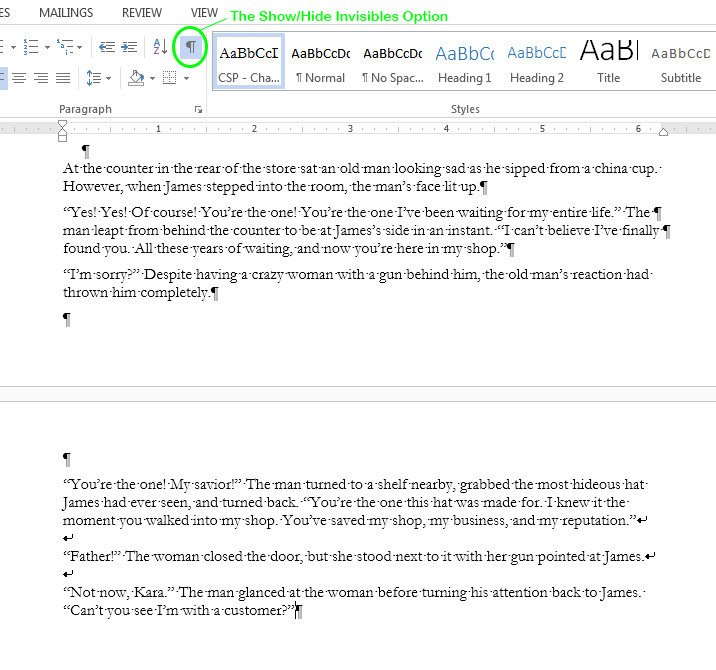Expand the Line Spacing dropdown arrow
The width and height of the screenshot is (716, 670).
point(108,79)
